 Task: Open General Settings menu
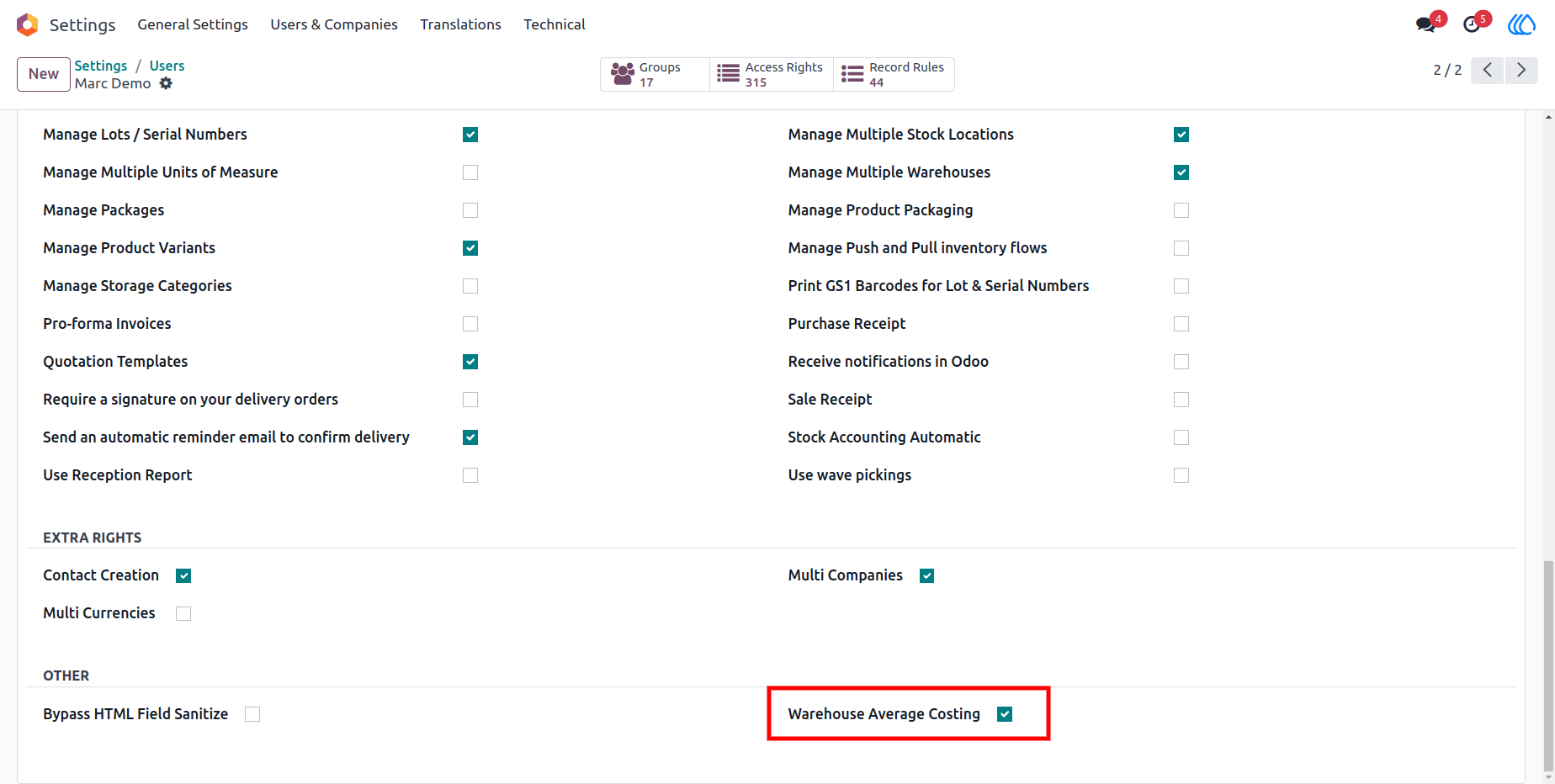click(193, 24)
